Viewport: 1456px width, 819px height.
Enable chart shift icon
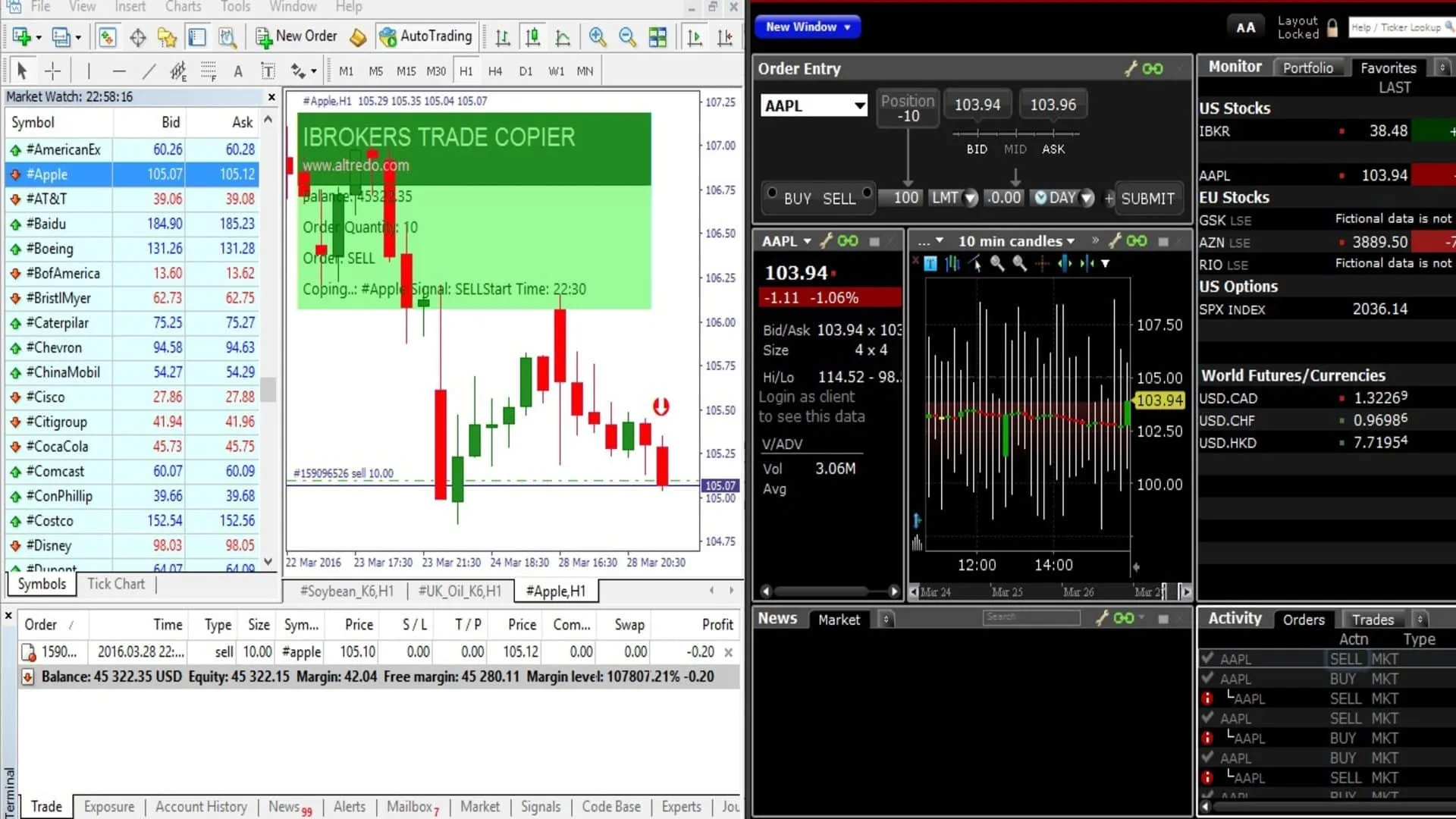tap(725, 36)
